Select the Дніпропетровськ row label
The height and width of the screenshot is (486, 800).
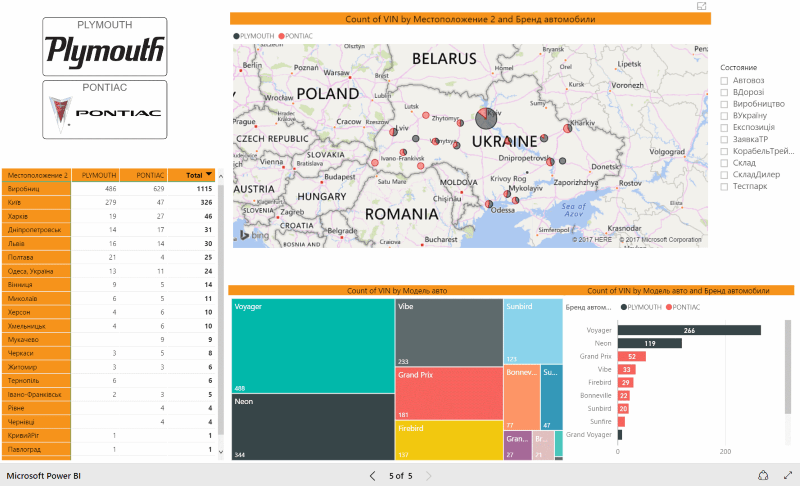34,230
